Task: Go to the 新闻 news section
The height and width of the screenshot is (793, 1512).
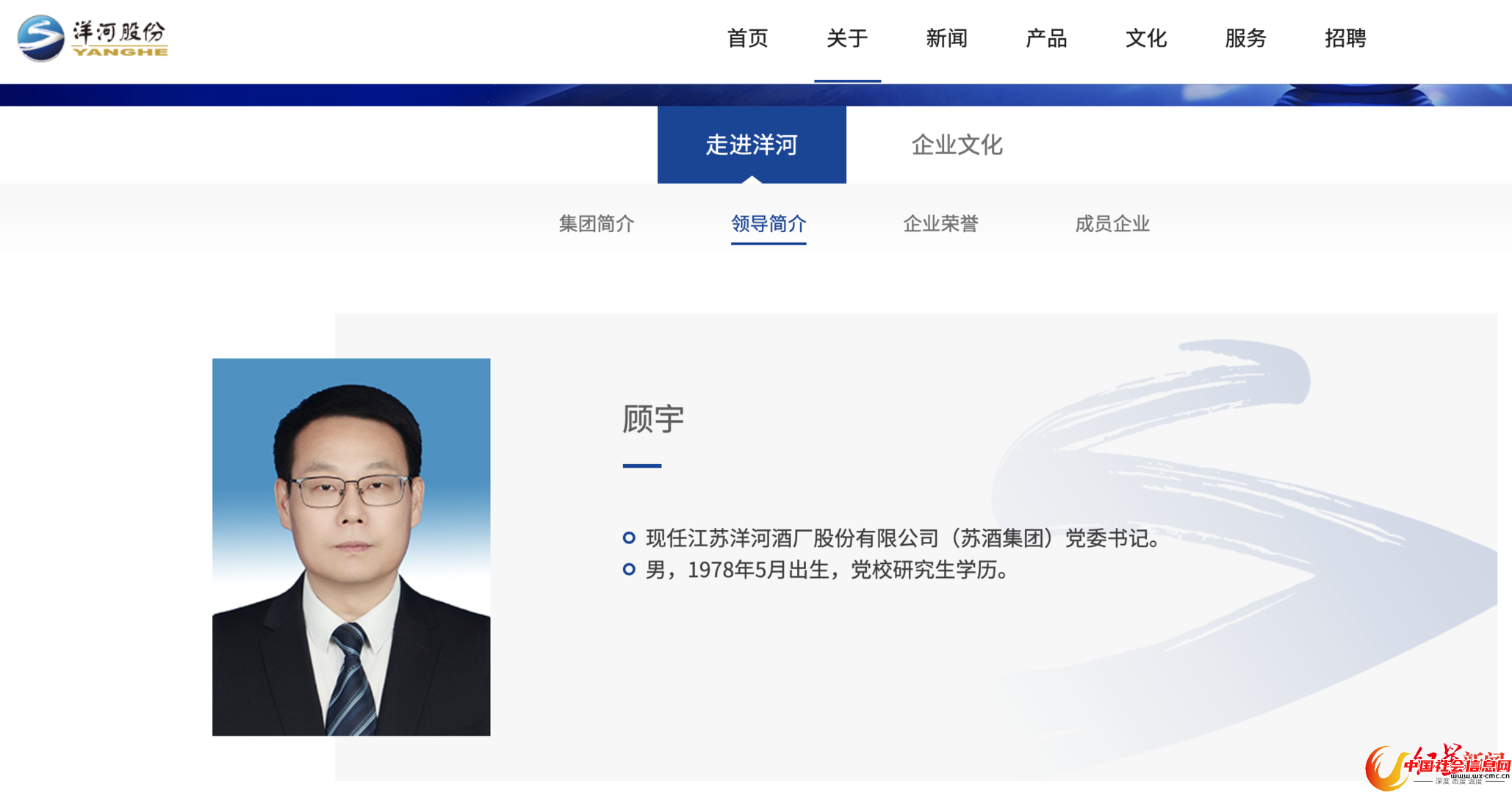Action: coord(946,38)
